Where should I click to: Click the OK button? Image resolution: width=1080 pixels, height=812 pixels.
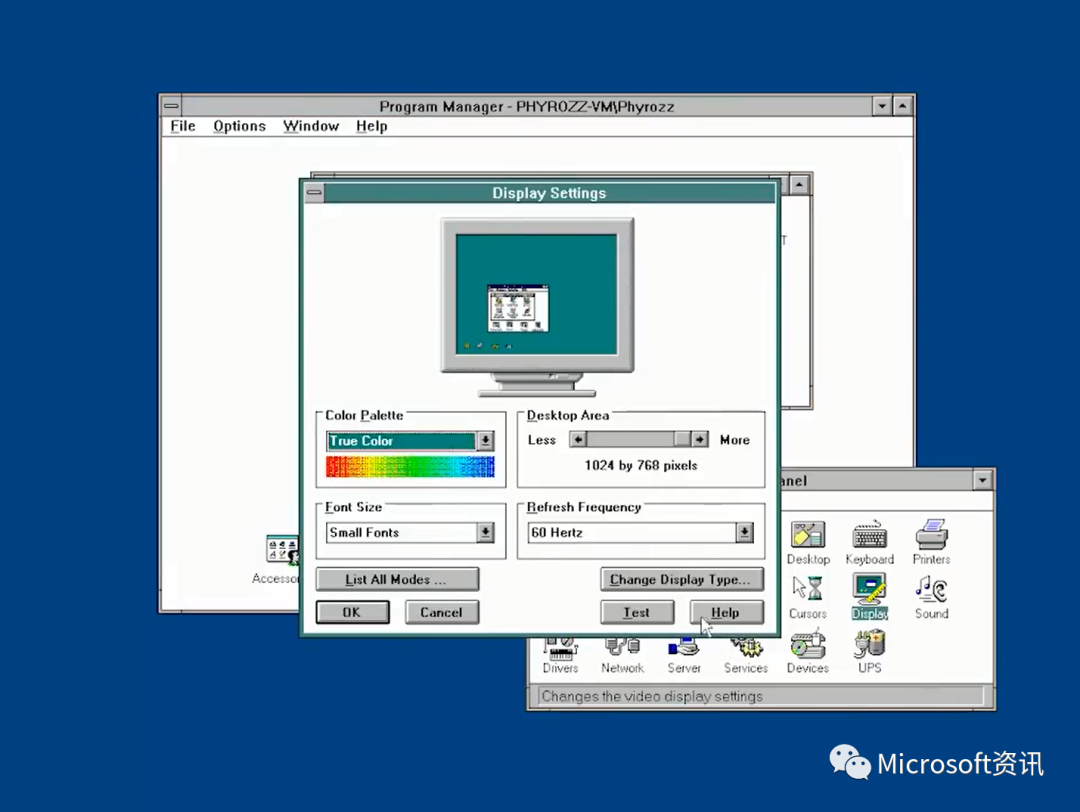pos(352,612)
